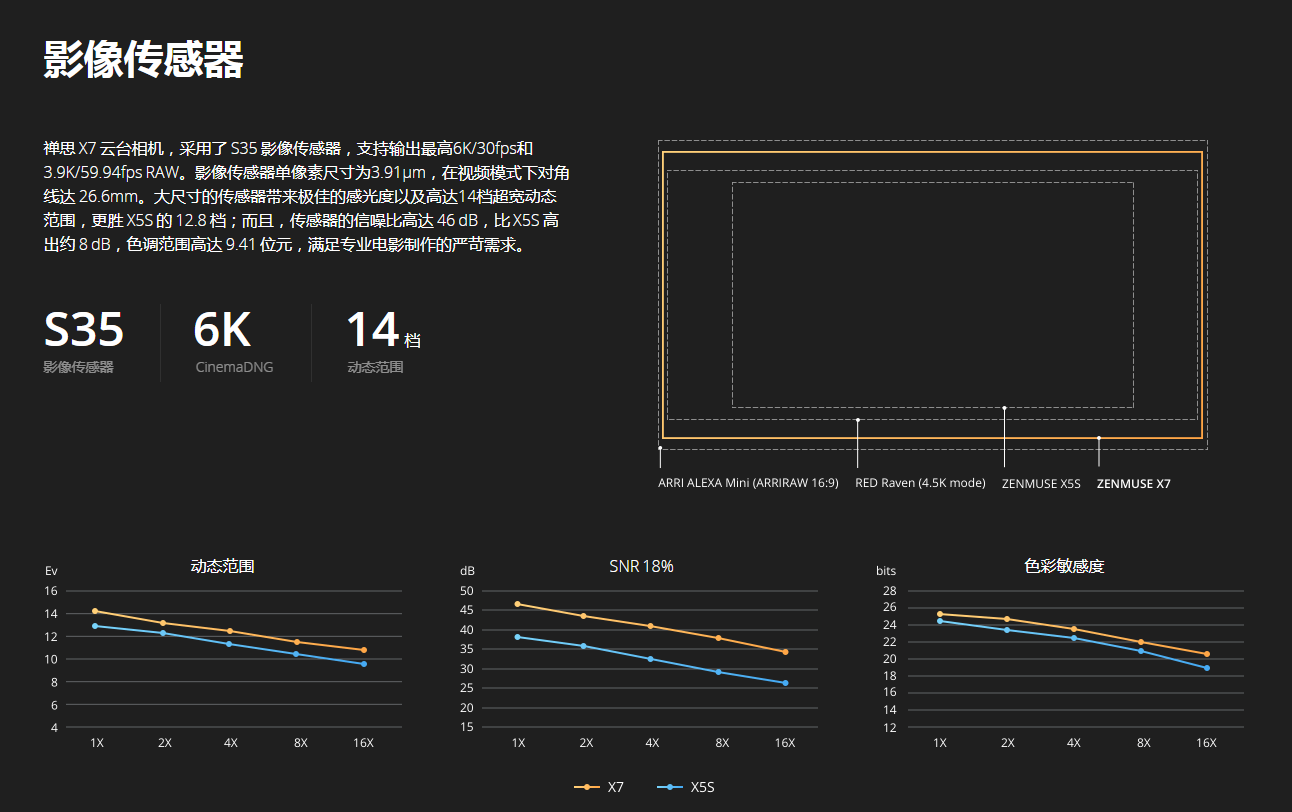Click the 动态范围 chart title
Image resolution: width=1292 pixels, height=812 pixels.
pos(223,566)
